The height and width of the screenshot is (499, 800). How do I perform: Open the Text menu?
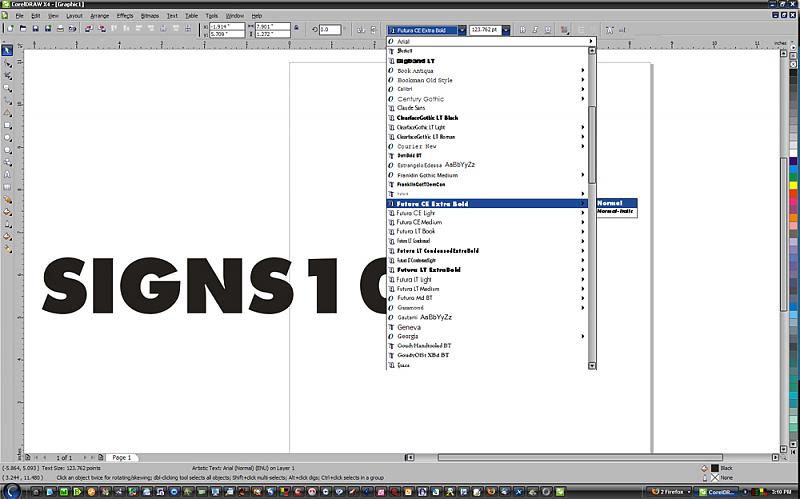pyautogui.click(x=172, y=16)
